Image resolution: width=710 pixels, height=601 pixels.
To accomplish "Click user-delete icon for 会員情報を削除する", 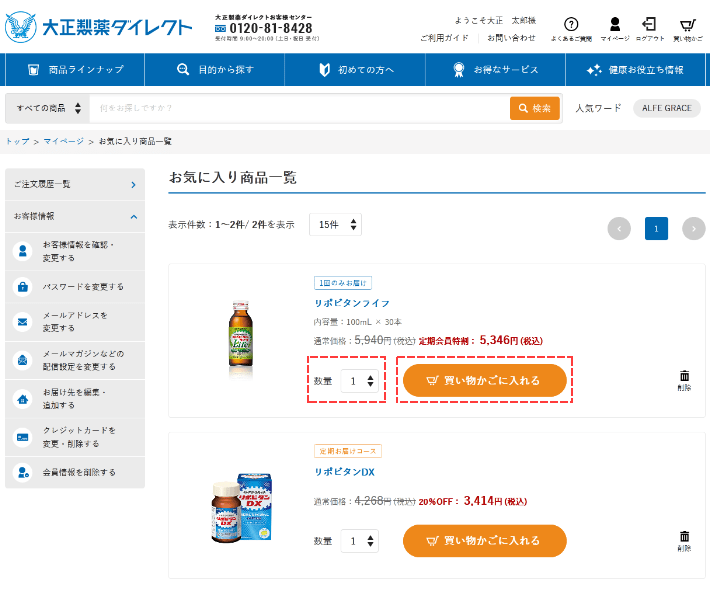I will (22, 472).
